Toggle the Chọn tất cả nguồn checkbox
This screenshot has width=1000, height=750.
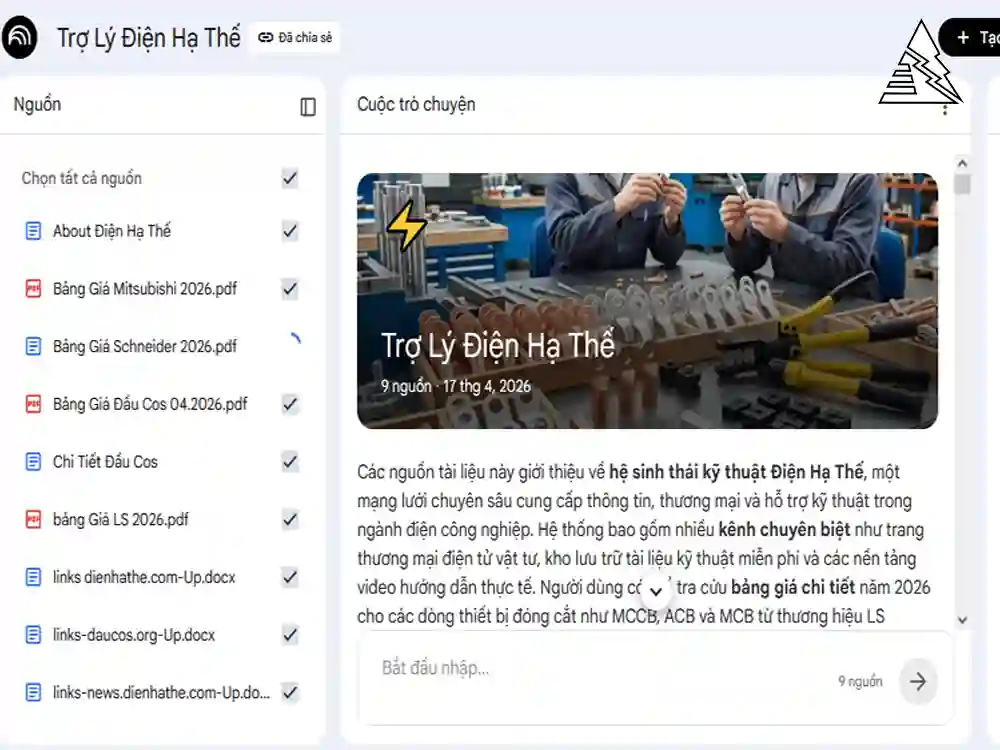(290, 179)
